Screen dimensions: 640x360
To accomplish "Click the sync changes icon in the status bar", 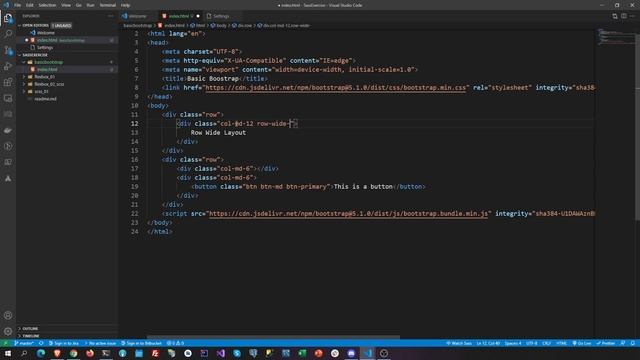I will click(41, 343).
